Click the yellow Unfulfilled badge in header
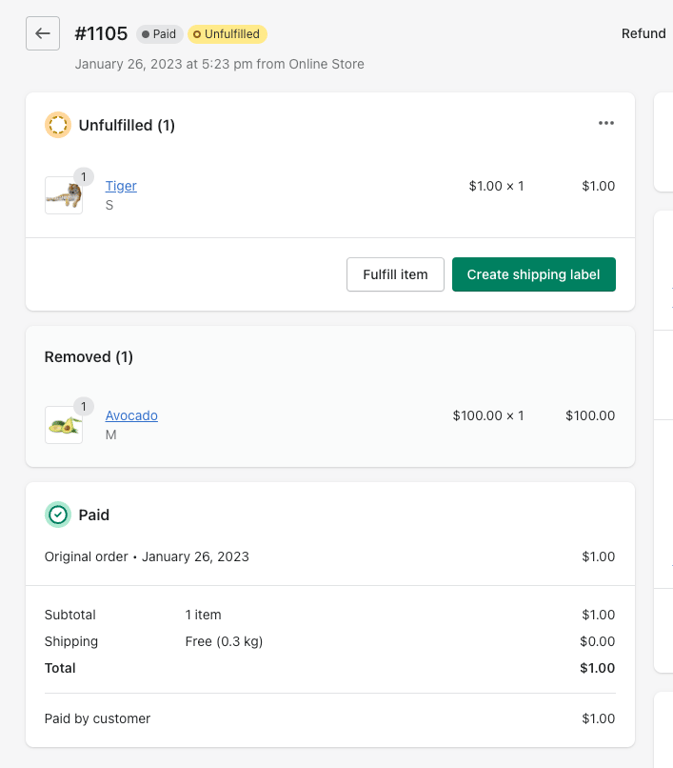 pos(227,34)
